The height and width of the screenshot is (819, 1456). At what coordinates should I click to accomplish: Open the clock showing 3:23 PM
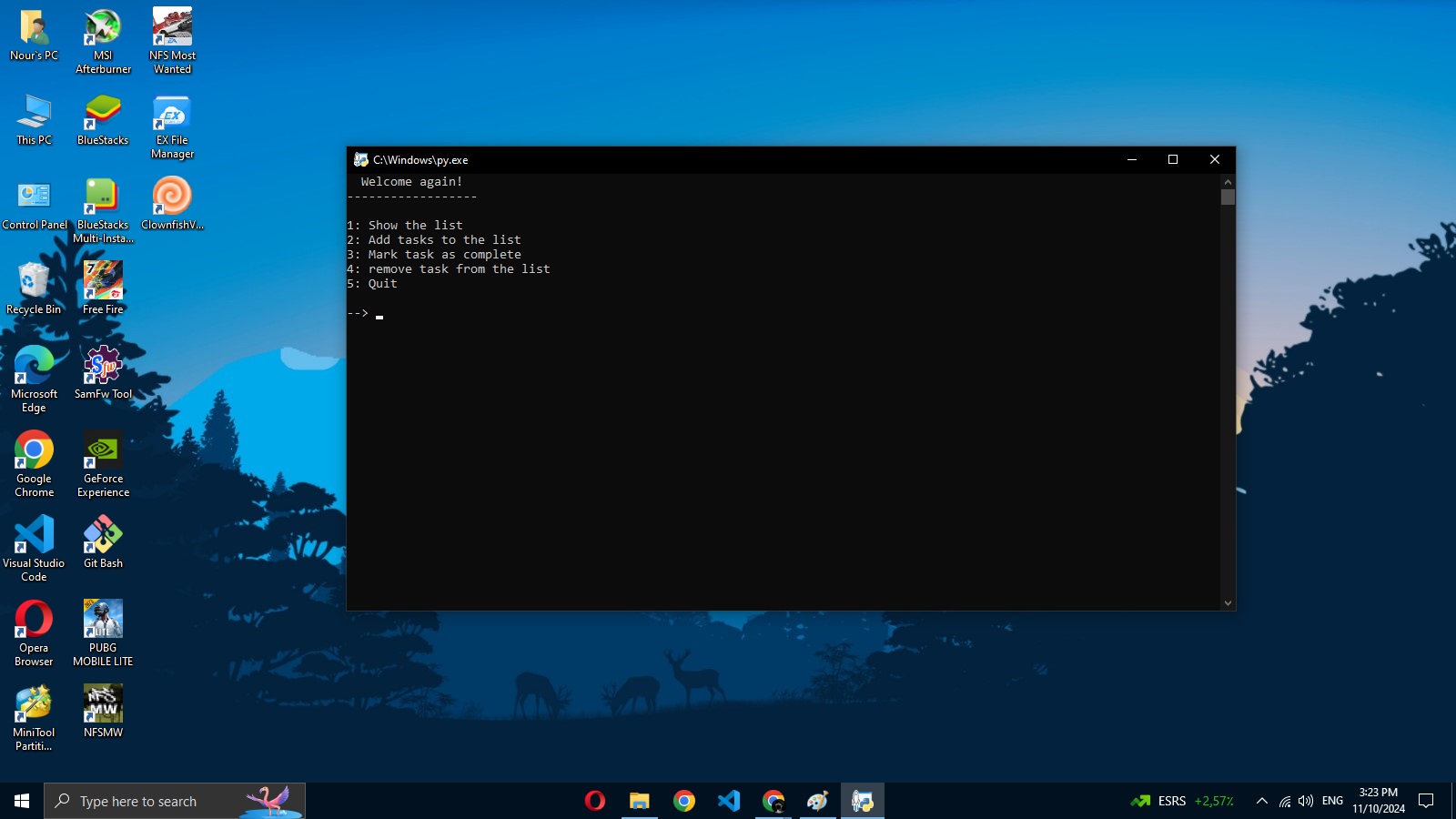click(x=1378, y=801)
